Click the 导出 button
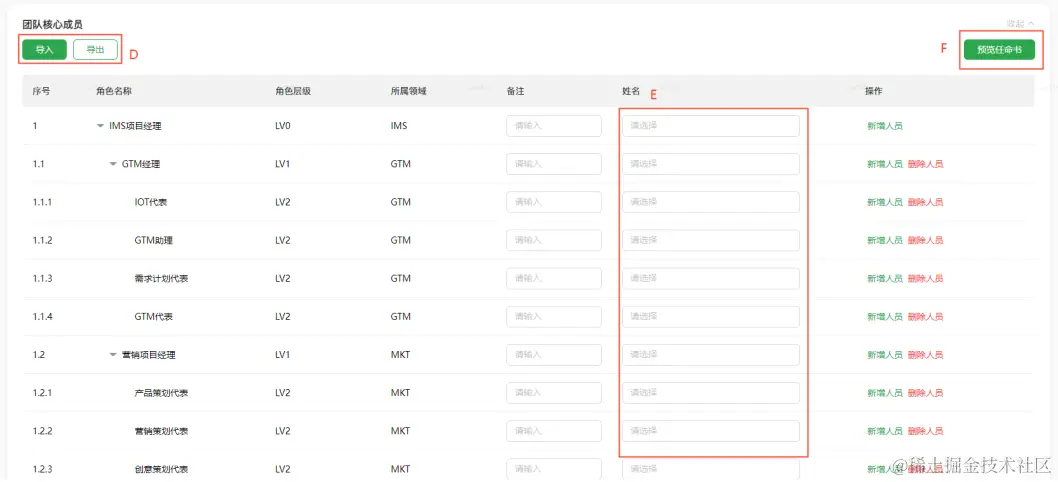 (x=95, y=49)
